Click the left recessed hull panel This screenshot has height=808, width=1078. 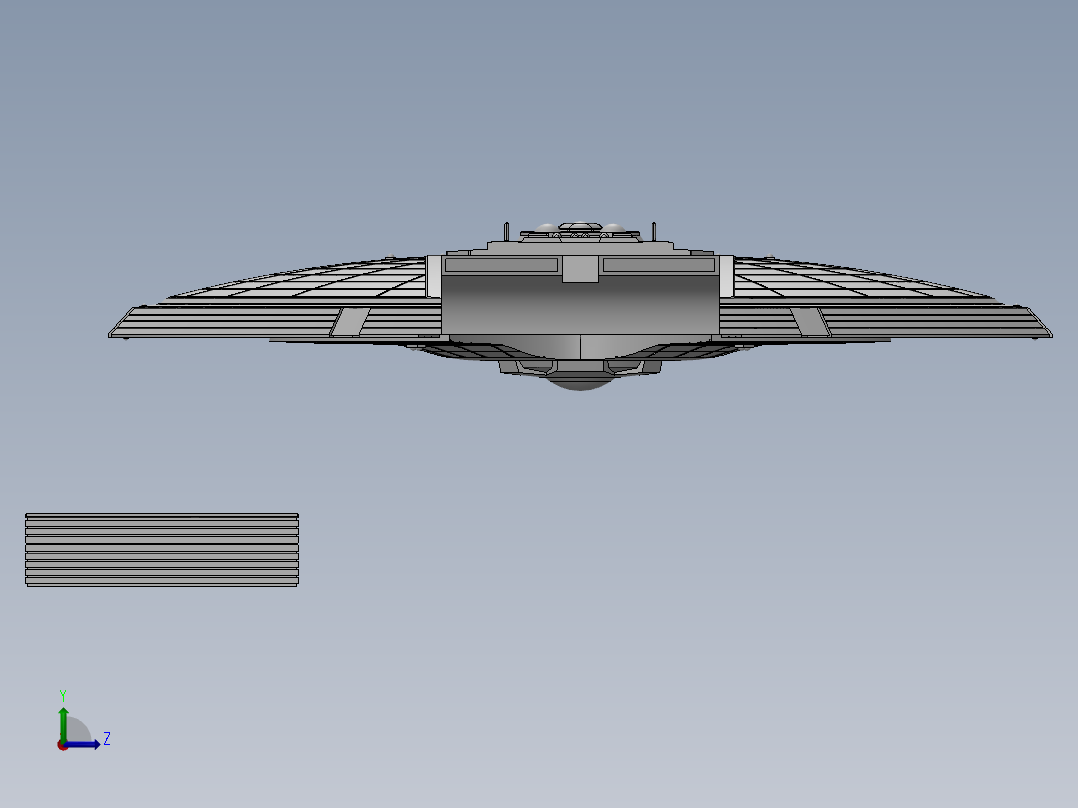coord(500,266)
